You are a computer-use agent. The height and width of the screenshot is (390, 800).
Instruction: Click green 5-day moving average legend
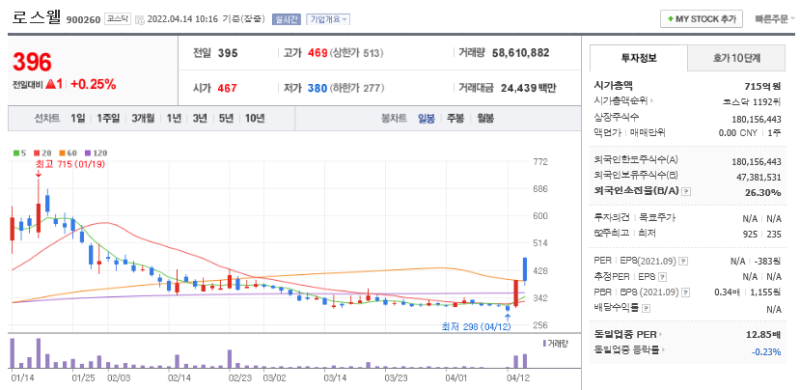[20, 153]
